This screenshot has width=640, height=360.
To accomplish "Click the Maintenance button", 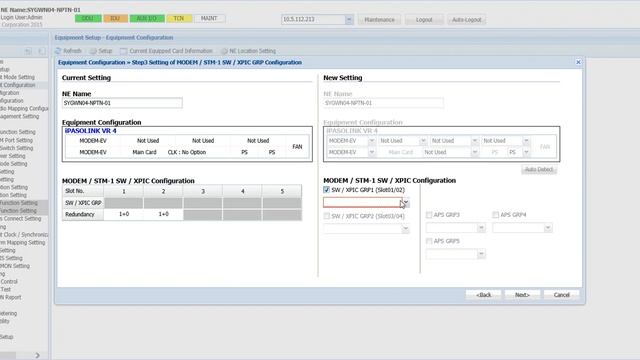I will [x=379, y=20].
